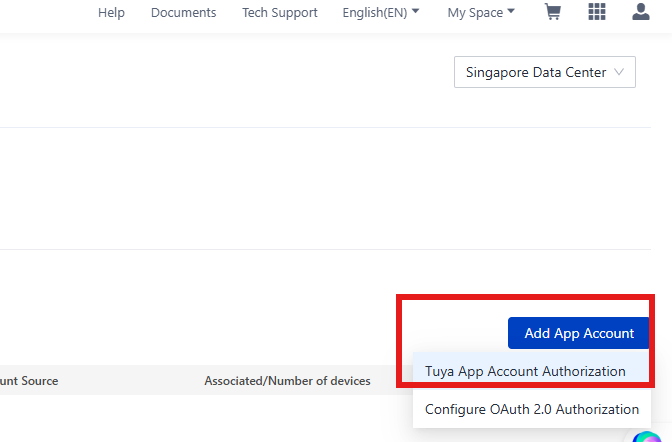
Task: Open the Singapore Data Center dropdown
Action: pos(545,72)
